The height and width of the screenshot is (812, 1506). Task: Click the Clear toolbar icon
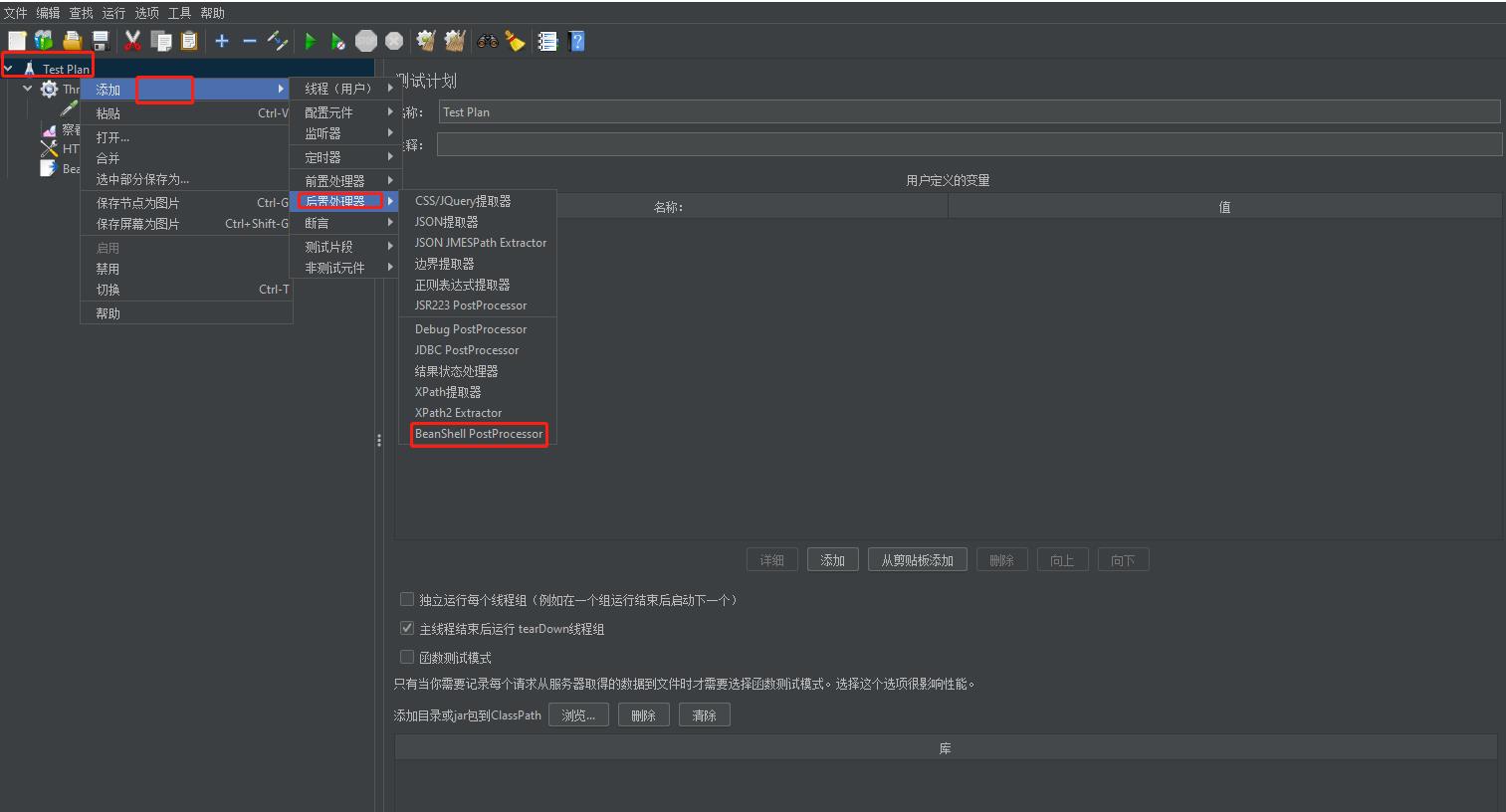[x=426, y=41]
